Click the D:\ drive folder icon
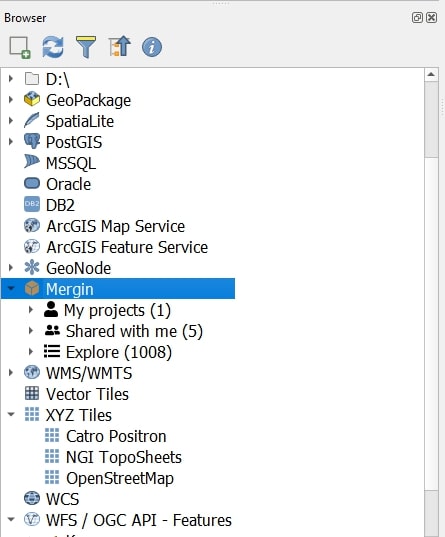The width and height of the screenshot is (445, 537). click(x=32, y=79)
